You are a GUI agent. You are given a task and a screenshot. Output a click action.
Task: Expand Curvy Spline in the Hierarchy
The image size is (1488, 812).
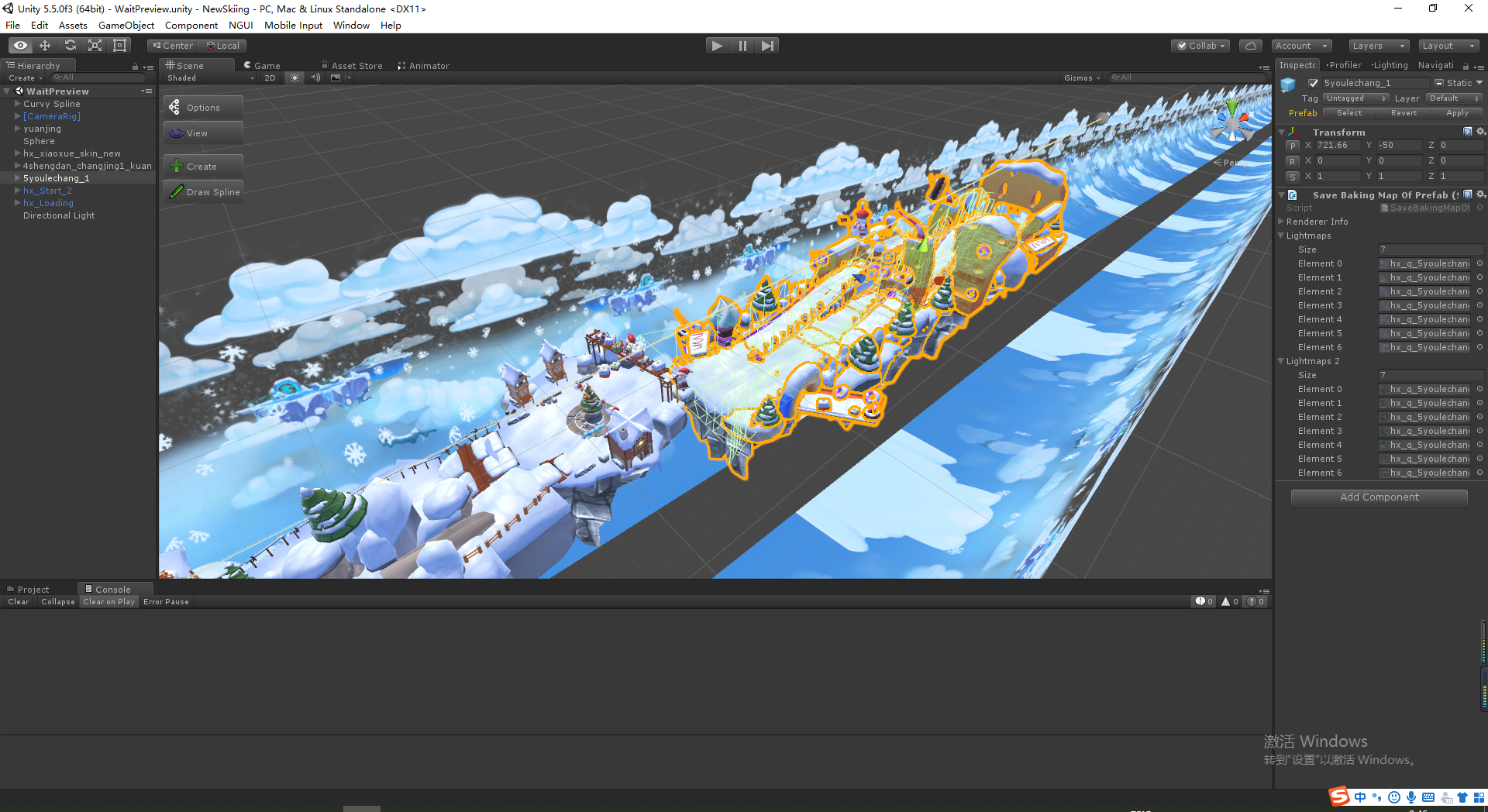coord(17,104)
